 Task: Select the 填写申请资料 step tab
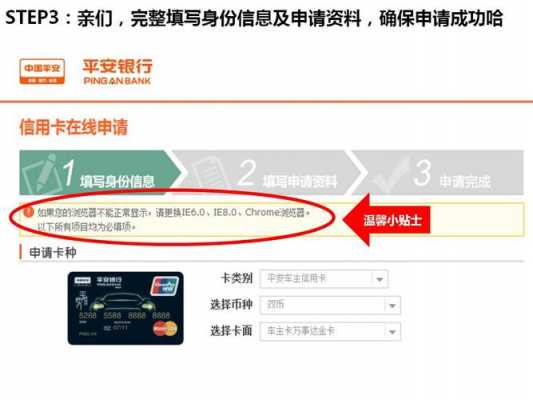269,173
